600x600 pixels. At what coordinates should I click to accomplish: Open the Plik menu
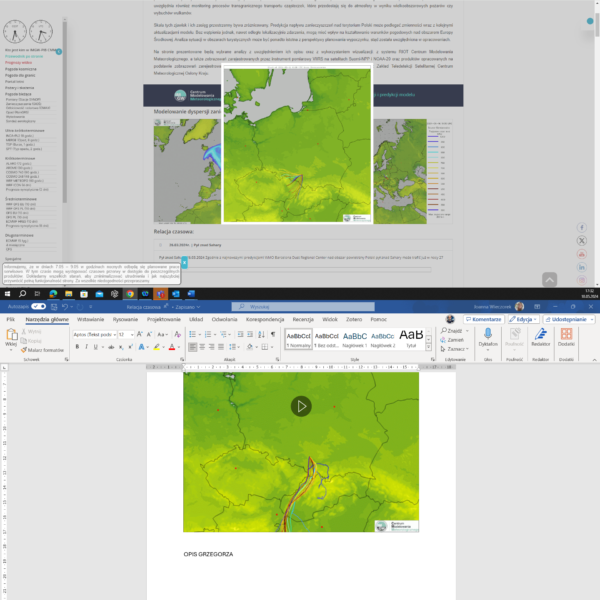coord(10,319)
